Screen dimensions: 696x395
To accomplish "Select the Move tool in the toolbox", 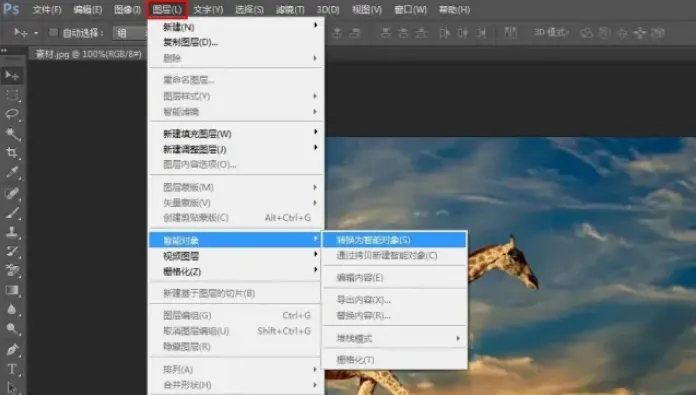I will tap(12, 75).
